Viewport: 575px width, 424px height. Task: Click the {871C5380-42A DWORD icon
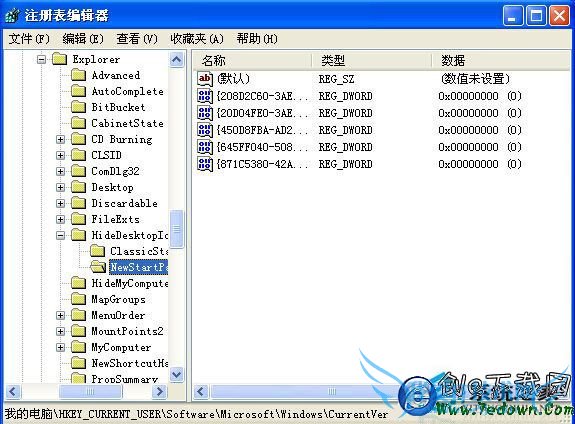pyautogui.click(x=205, y=164)
